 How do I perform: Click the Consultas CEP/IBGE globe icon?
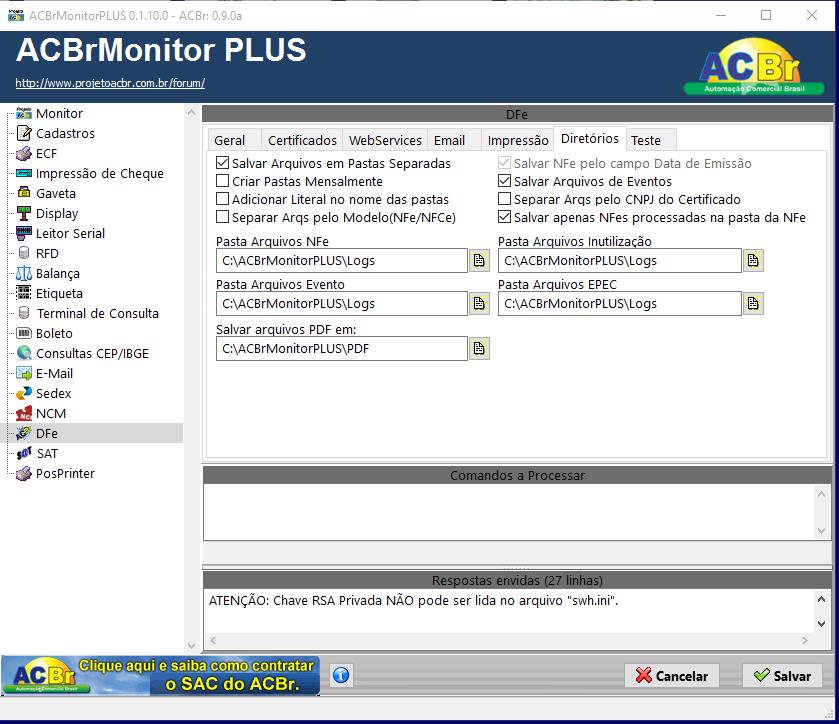click(x=24, y=353)
